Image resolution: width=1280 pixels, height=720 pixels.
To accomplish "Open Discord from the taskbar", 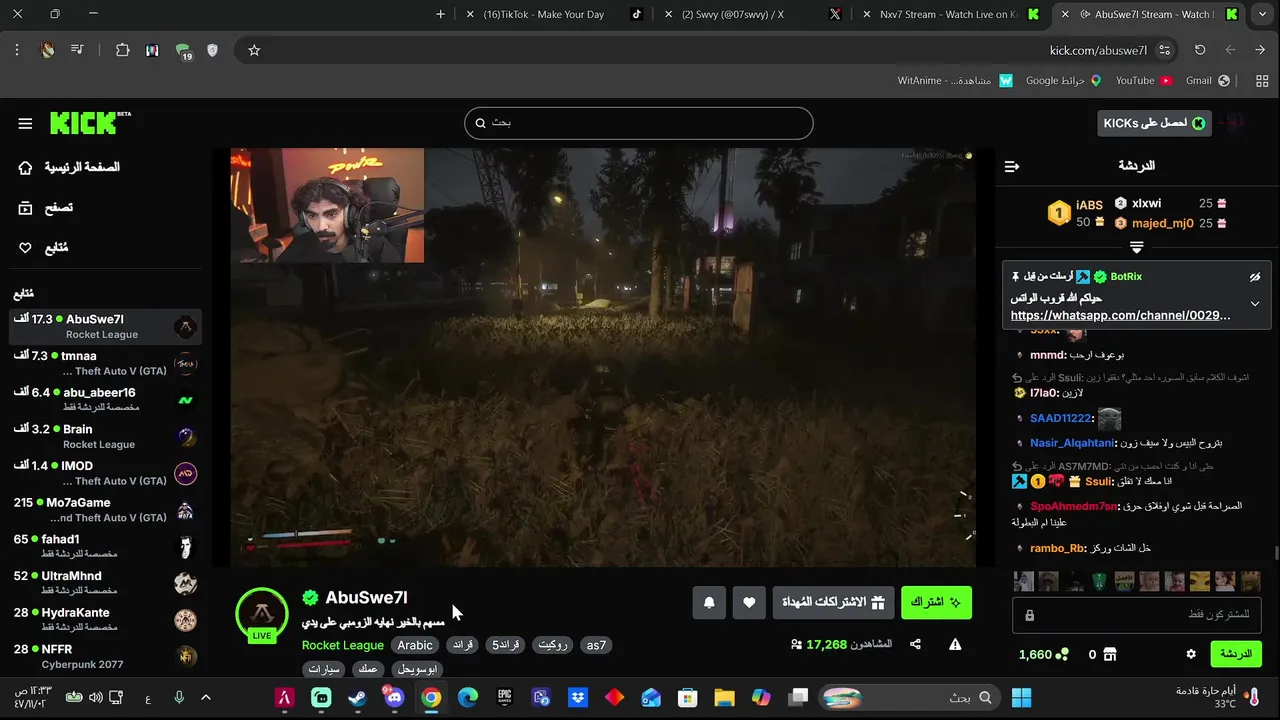I will [394, 697].
